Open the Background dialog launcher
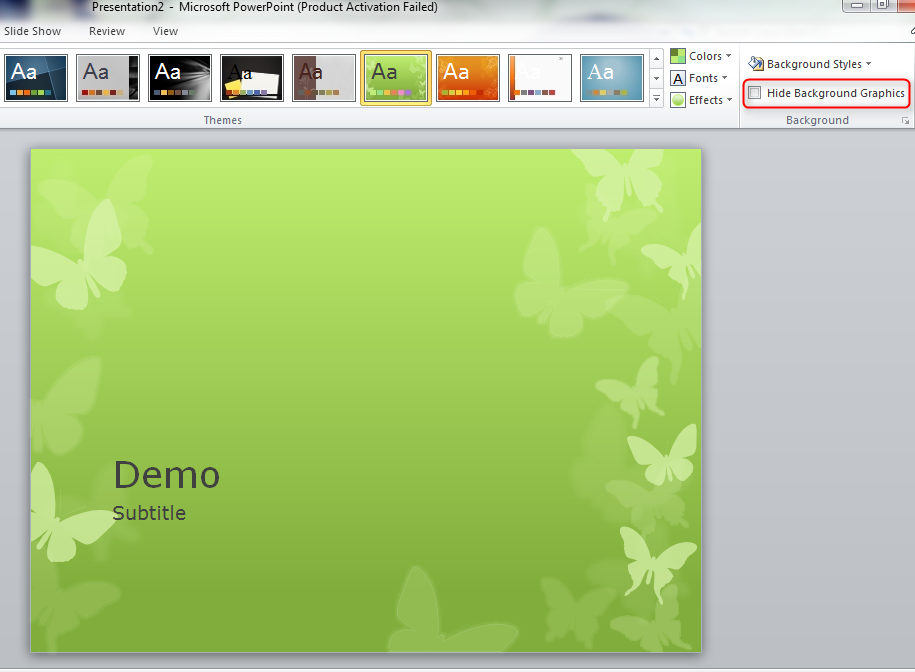 905,121
